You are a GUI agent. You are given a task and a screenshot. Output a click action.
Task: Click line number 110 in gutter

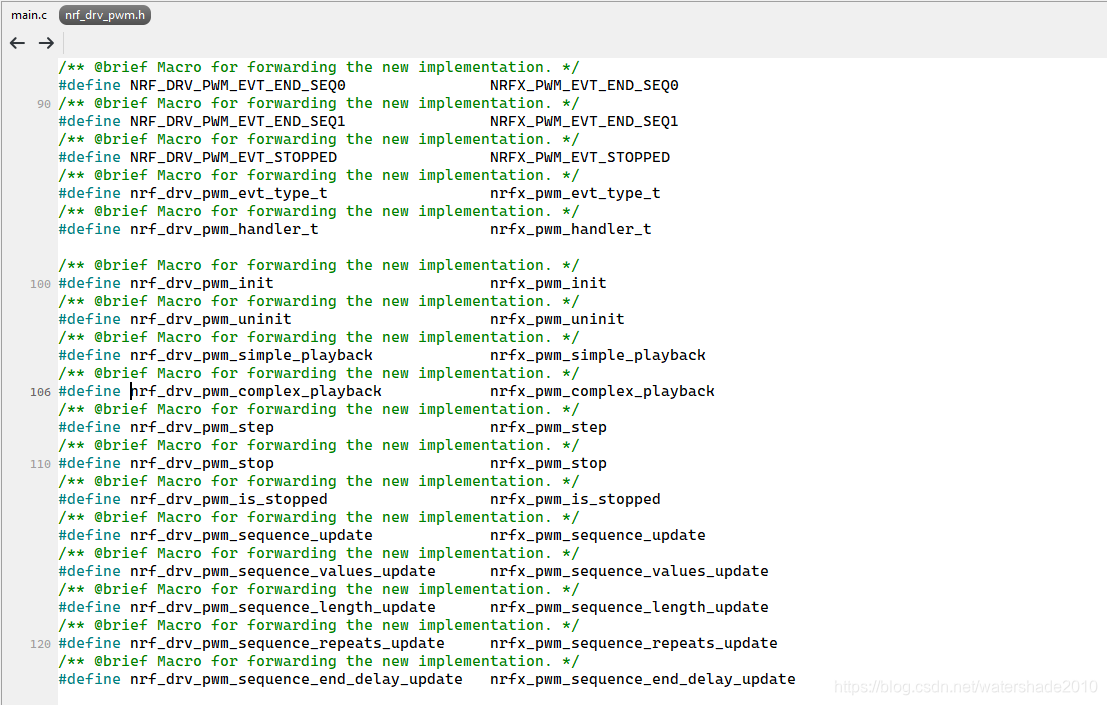(40, 464)
